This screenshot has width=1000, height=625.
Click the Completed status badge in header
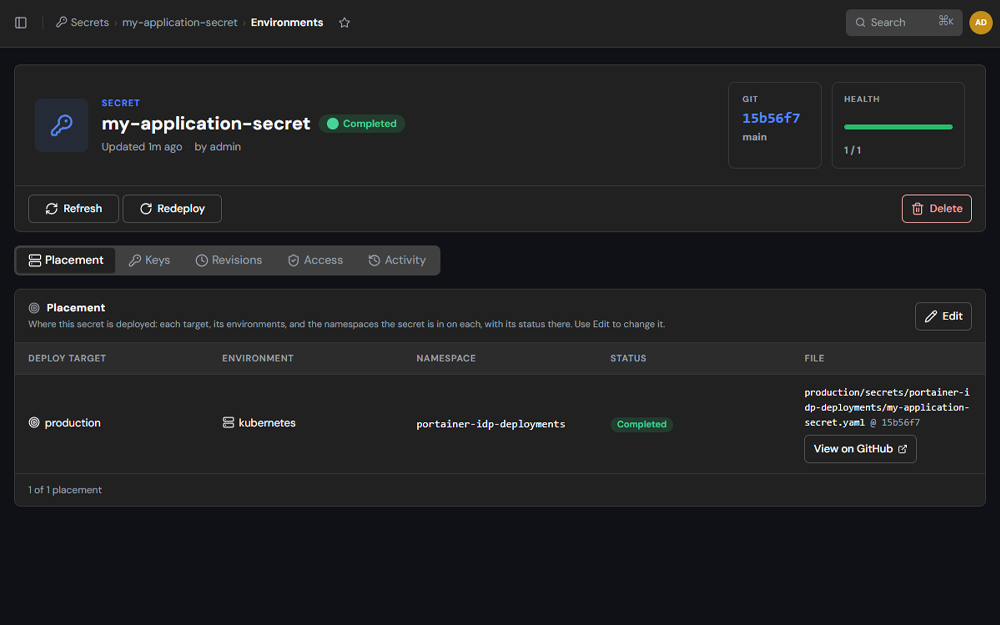click(362, 124)
